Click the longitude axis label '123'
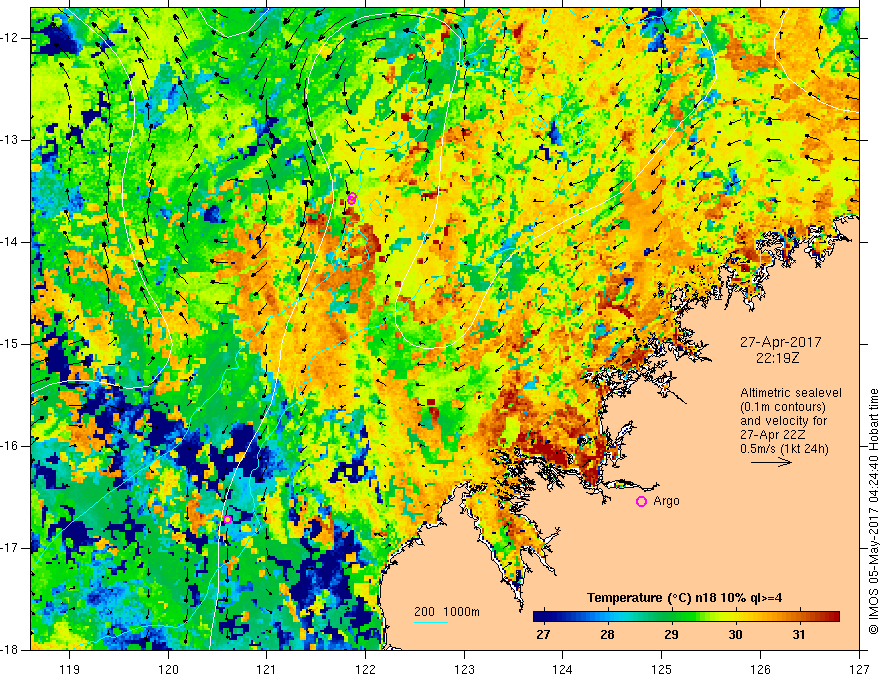Screen dimensions: 880x680 click(464, 669)
